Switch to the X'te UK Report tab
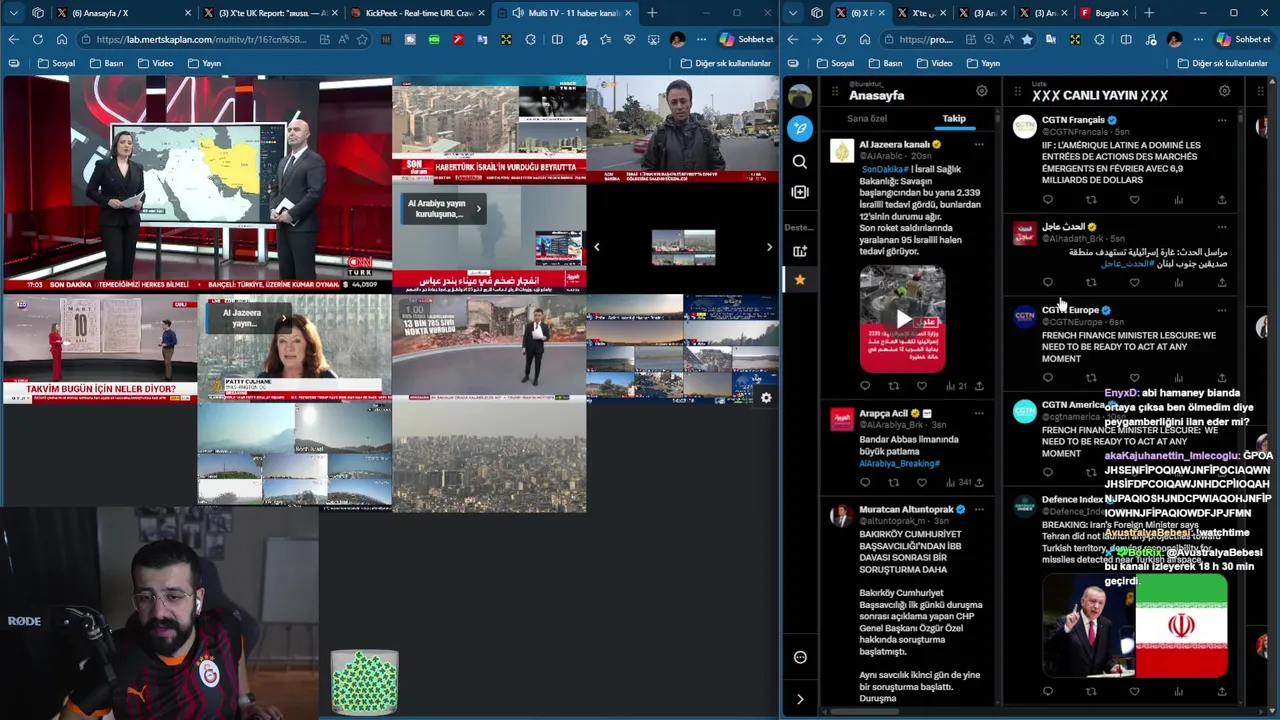This screenshot has width=1280, height=720. 268,13
